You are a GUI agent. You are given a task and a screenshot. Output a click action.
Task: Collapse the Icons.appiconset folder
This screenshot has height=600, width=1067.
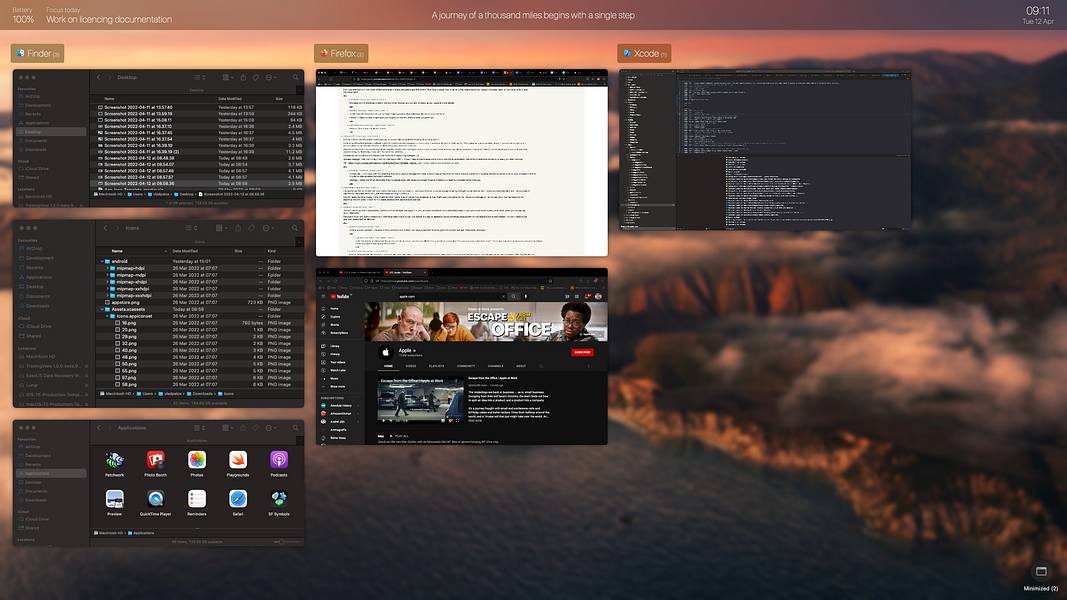coord(108,316)
